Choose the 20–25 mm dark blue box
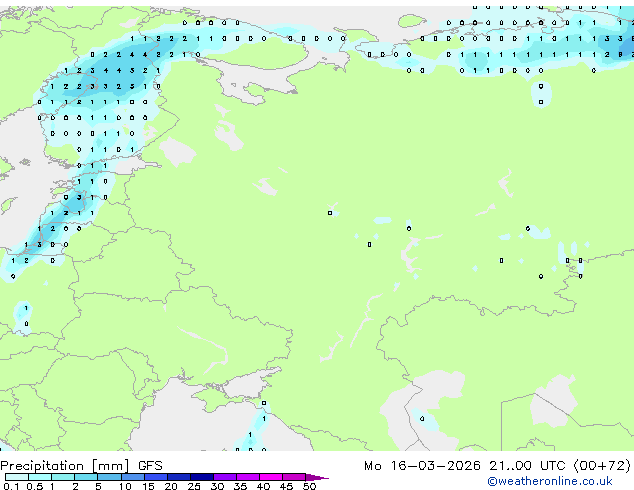Image resolution: width=634 pixels, height=490 pixels. point(179,477)
